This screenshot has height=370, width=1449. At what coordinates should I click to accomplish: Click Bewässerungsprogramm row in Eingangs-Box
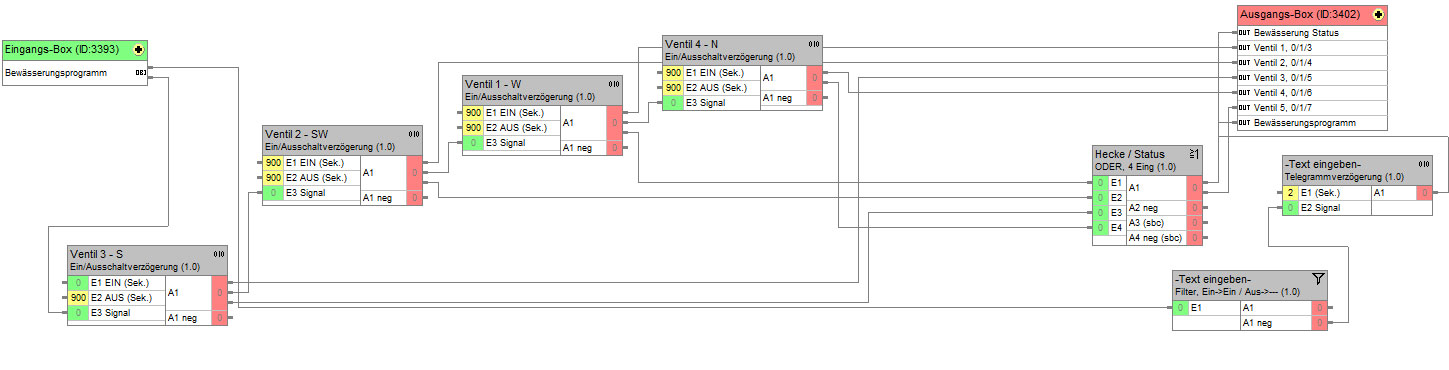[x=75, y=73]
